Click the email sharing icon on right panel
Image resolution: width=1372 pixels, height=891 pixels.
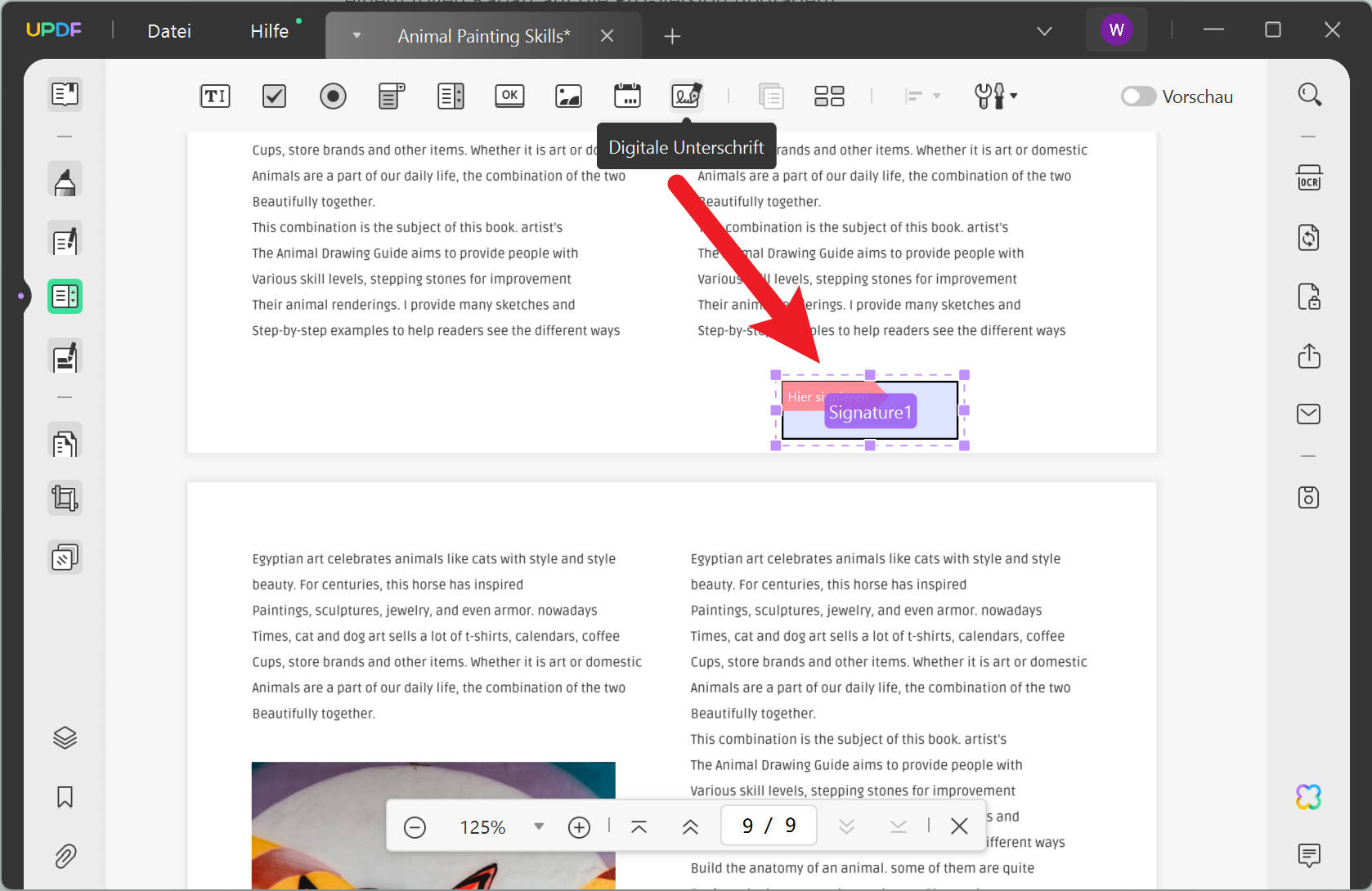(x=1308, y=414)
